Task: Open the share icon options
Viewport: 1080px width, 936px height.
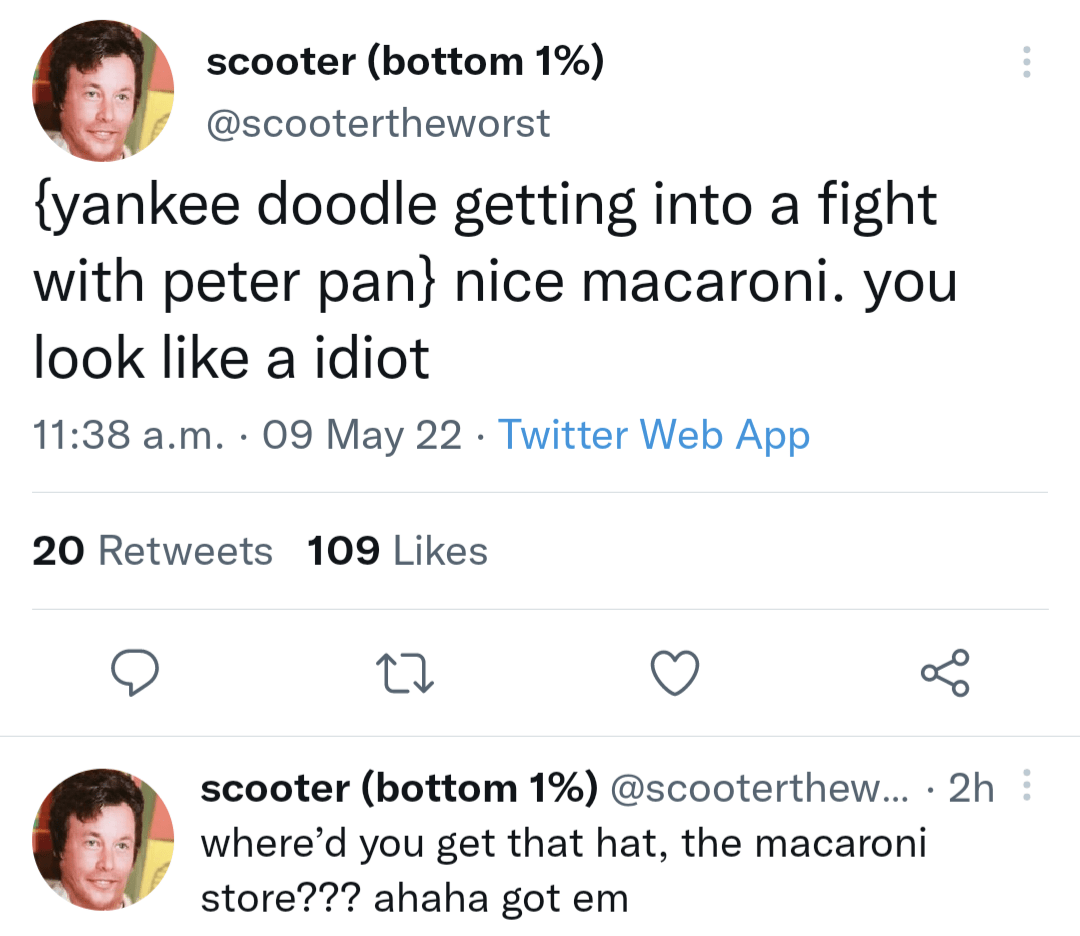Action: coord(945,673)
